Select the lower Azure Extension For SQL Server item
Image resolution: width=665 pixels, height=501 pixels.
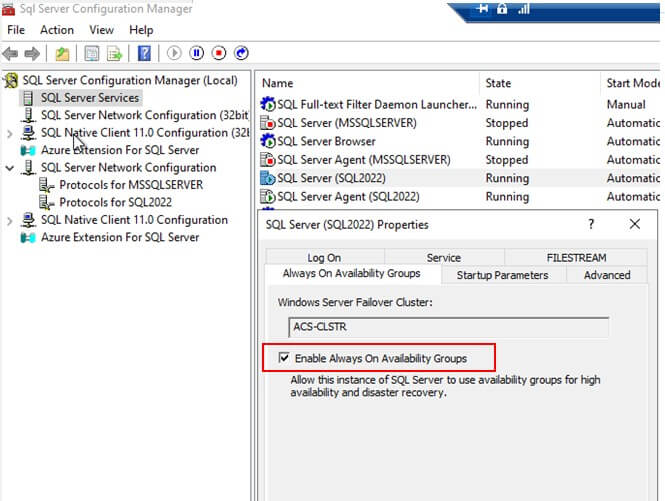[120, 238]
